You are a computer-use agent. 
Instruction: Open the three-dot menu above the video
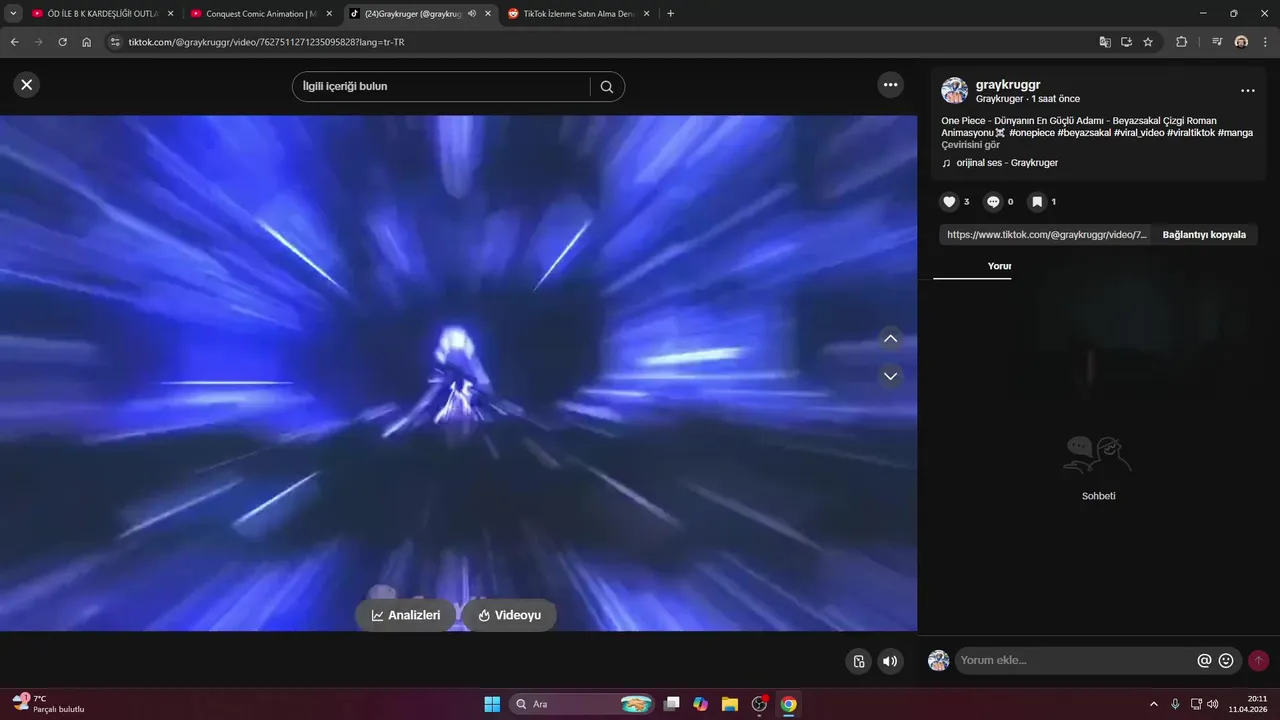890,85
